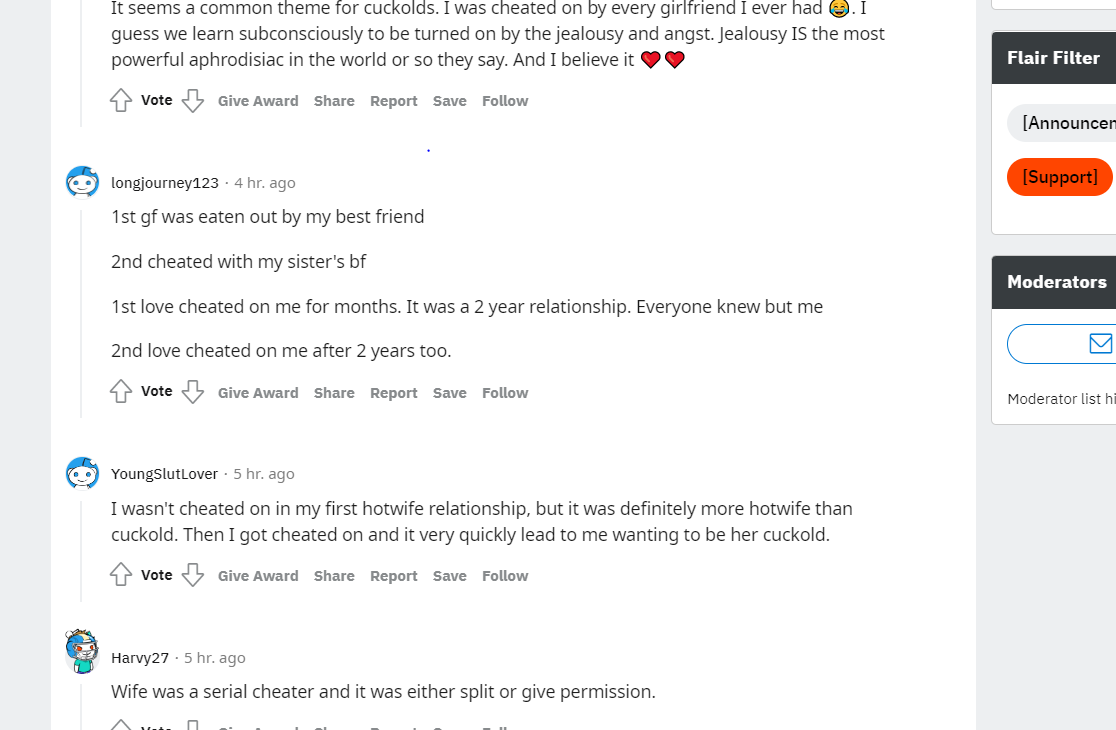Upvote longjourney123's comment
Screen dimensions: 1116x730
[121, 391]
